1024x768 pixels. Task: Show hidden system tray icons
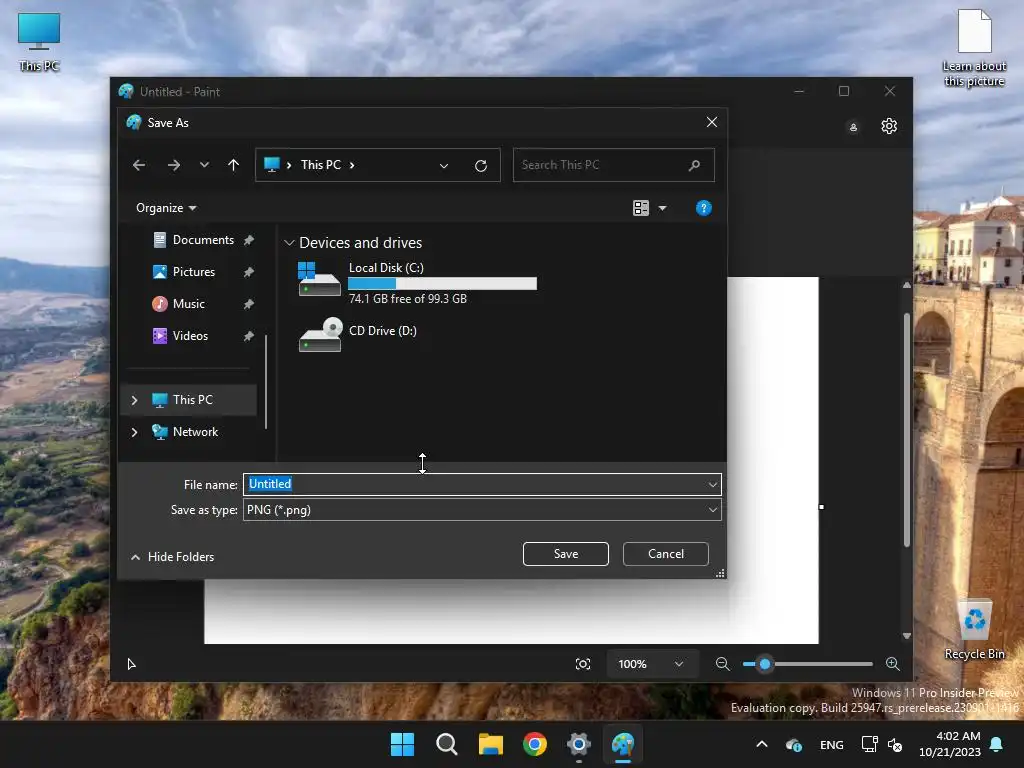tap(761, 744)
